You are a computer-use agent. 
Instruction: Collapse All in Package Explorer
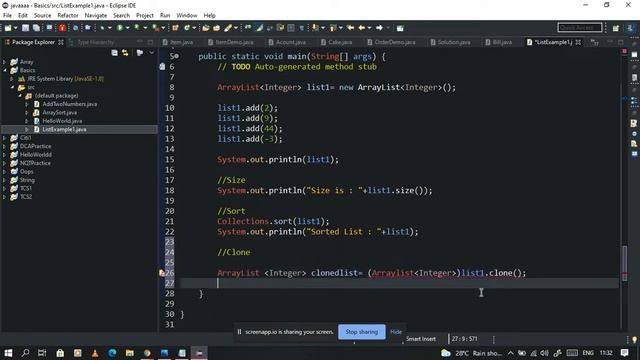115,53
